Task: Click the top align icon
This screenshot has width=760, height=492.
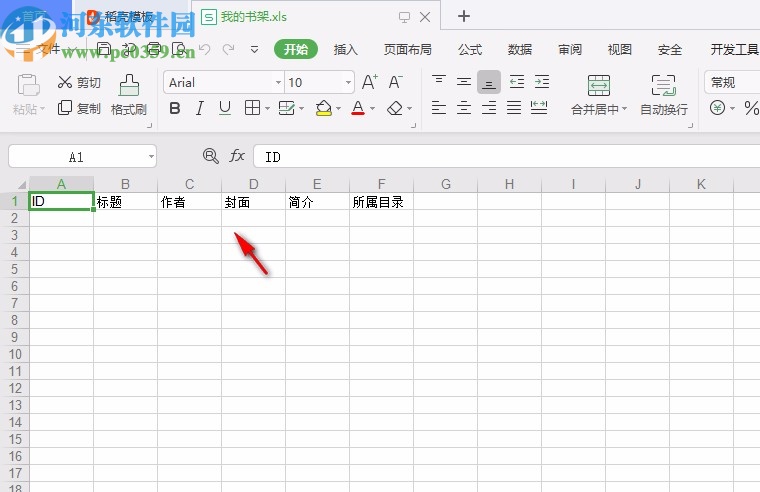Action: pyautogui.click(x=439, y=81)
